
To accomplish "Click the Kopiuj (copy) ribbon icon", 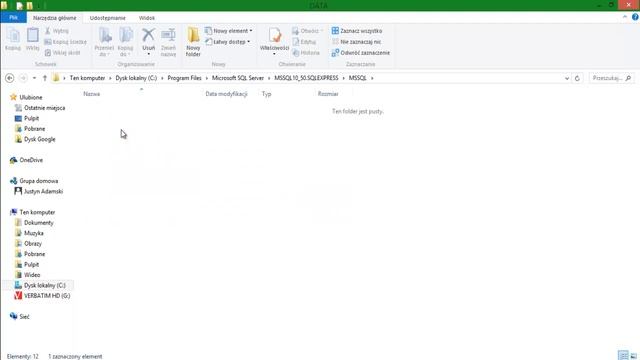I will click(x=13, y=39).
